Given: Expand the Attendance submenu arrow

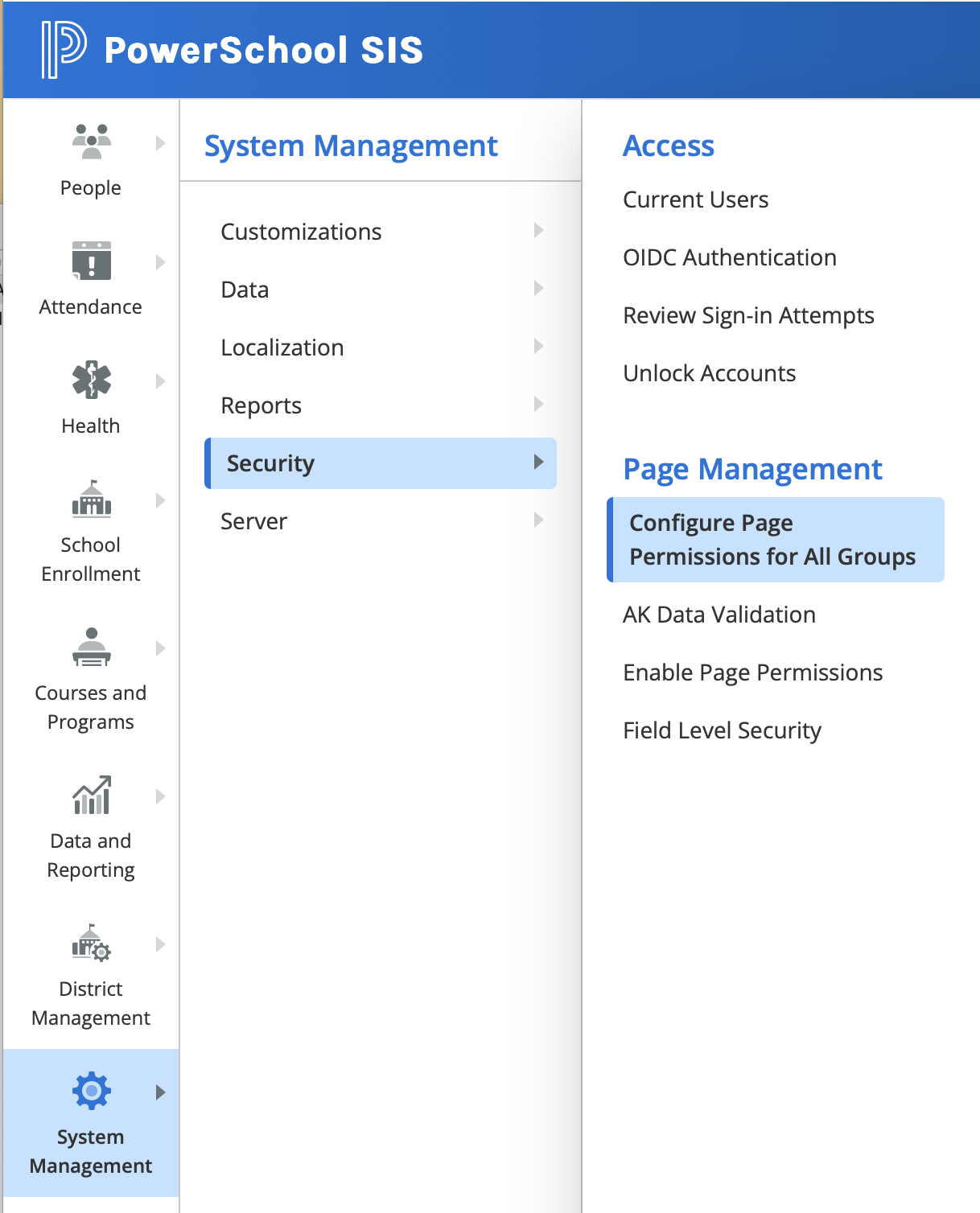Looking at the screenshot, I should (161, 262).
